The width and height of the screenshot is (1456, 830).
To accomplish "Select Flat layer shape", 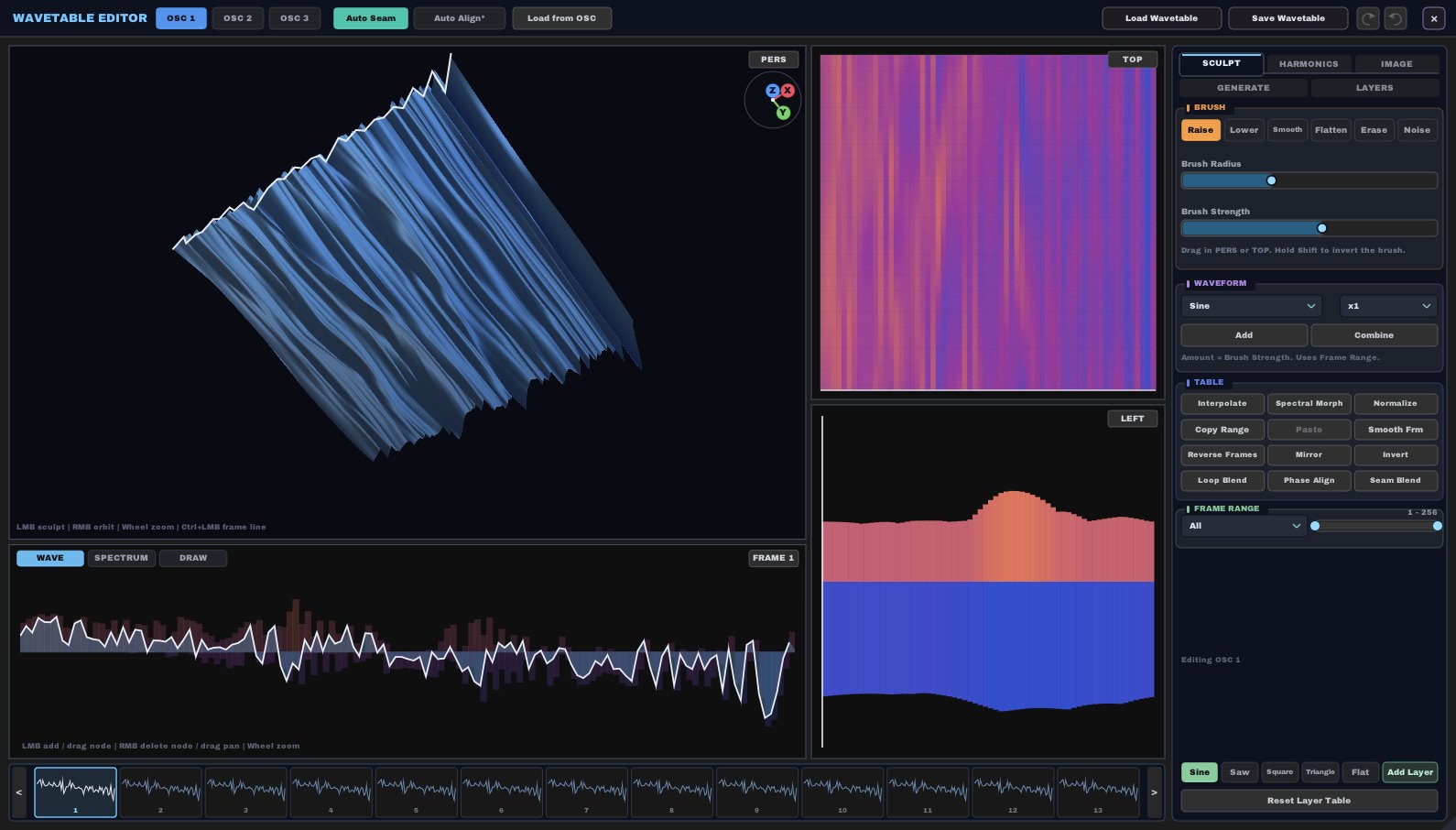I will click(1361, 772).
